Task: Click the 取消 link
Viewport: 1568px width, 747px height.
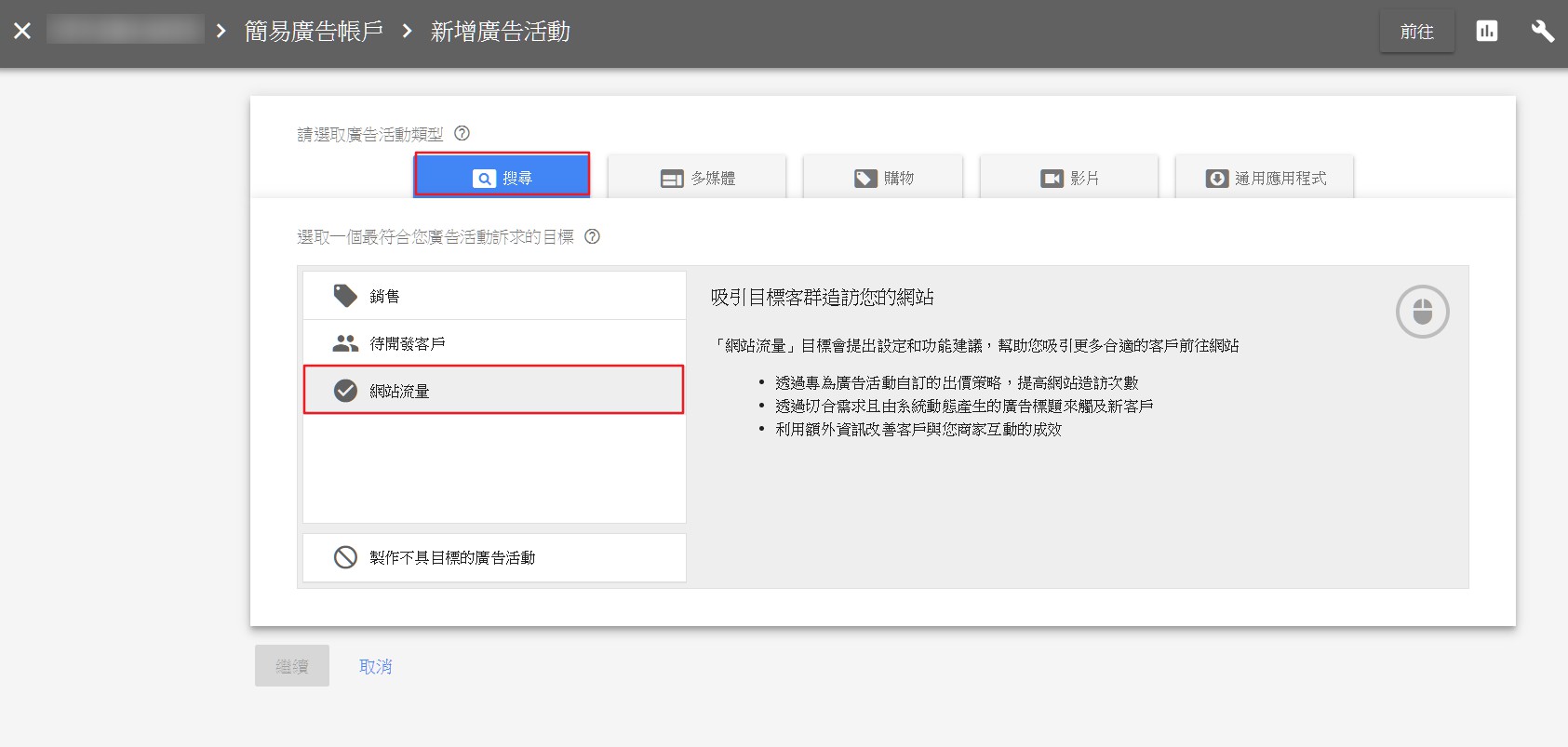Action: pyautogui.click(x=376, y=666)
